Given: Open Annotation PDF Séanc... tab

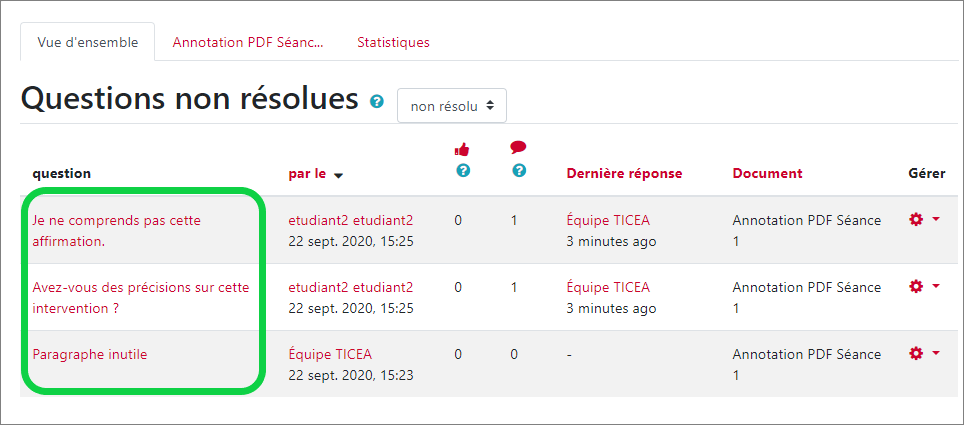Looking at the screenshot, I should click(248, 43).
